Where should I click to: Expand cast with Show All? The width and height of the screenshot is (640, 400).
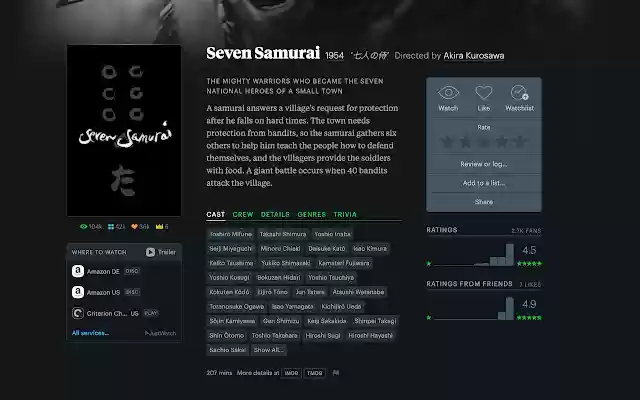[x=268, y=350]
